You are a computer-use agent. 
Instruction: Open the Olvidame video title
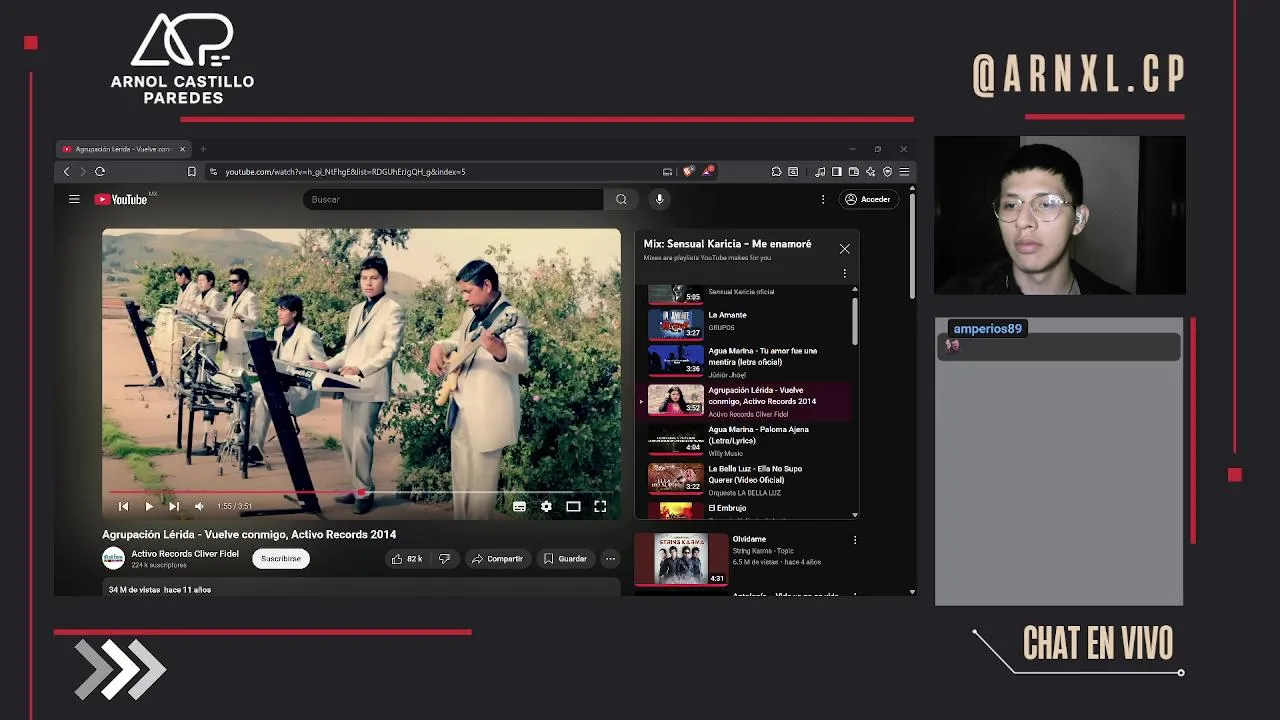click(749, 539)
